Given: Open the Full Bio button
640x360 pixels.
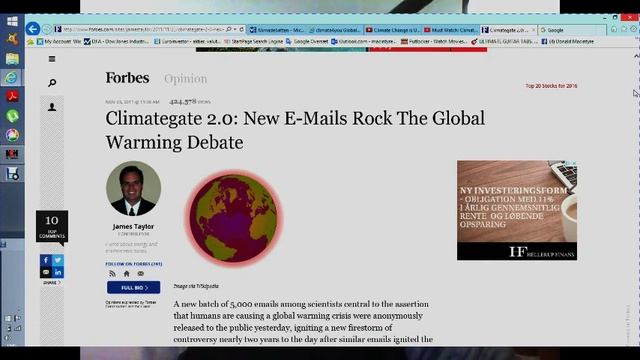Looking at the screenshot, I should pos(133,287).
